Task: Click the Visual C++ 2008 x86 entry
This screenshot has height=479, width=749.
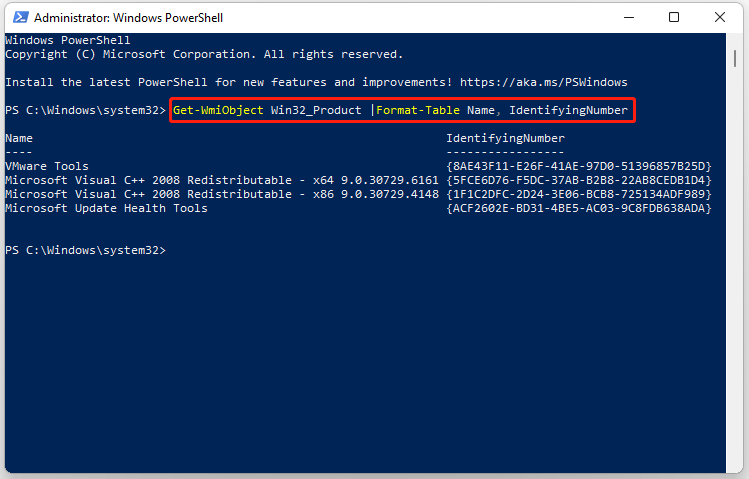Action: [x=222, y=194]
